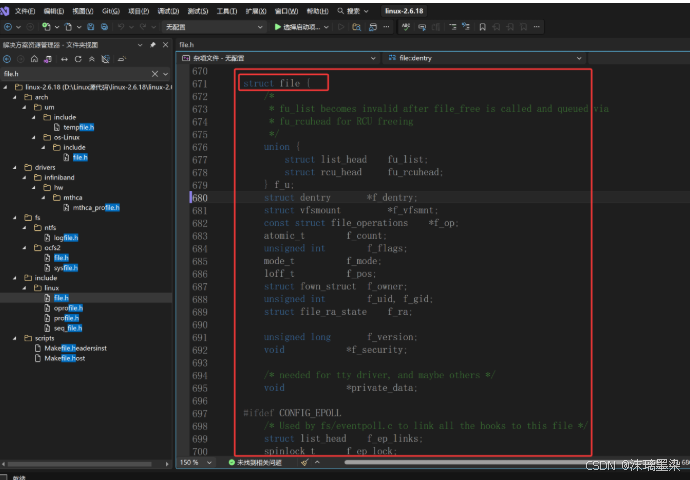Select Makefile.host under scripts

pos(65,359)
